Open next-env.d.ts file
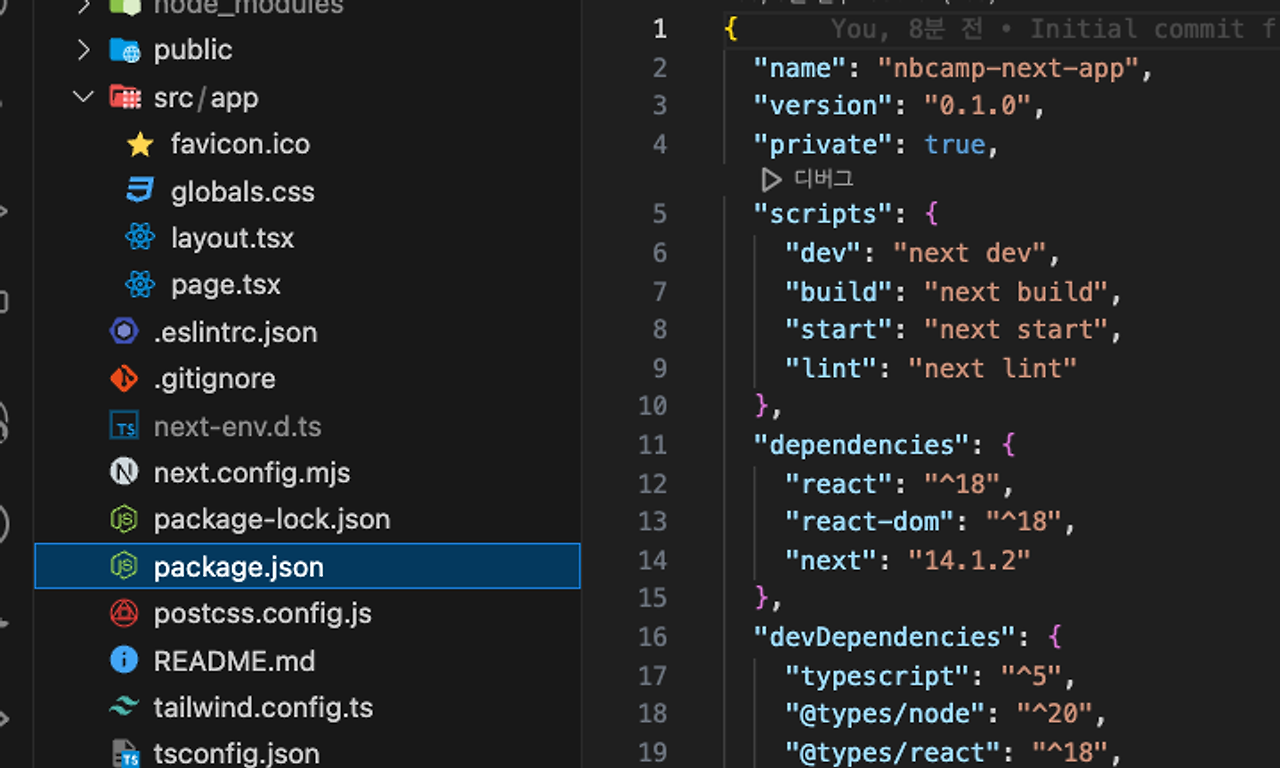 (x=238, y=427)
